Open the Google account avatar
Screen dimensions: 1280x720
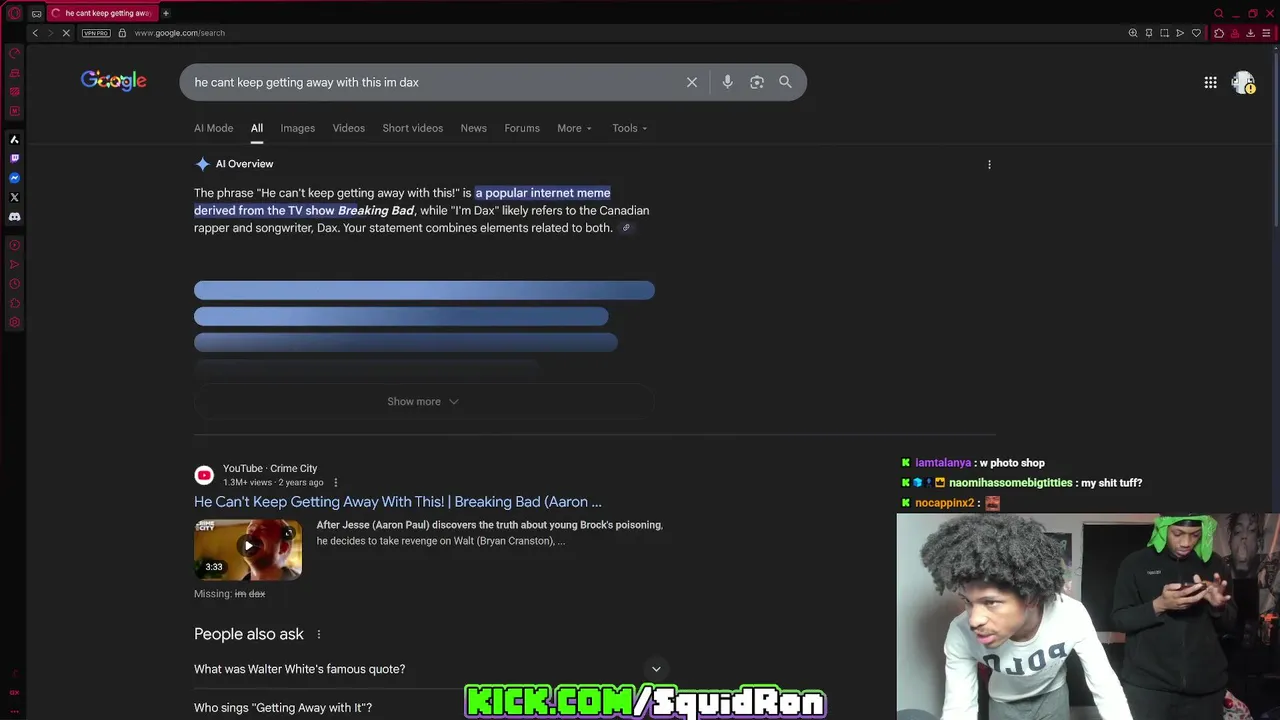pyautogui.click(x=1243, y=83)
